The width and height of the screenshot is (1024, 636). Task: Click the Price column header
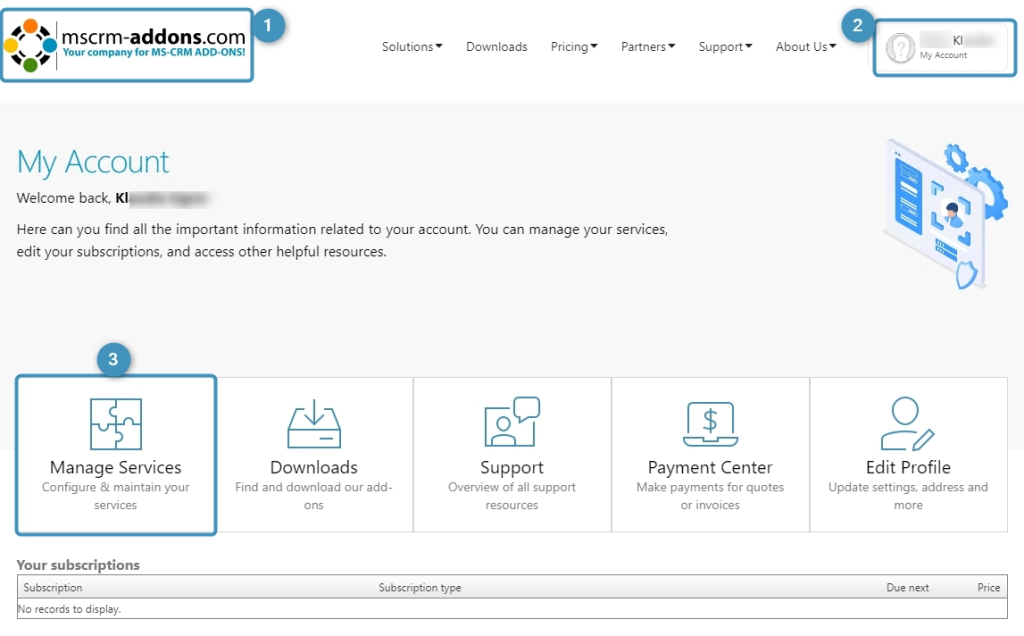[988, 587]
